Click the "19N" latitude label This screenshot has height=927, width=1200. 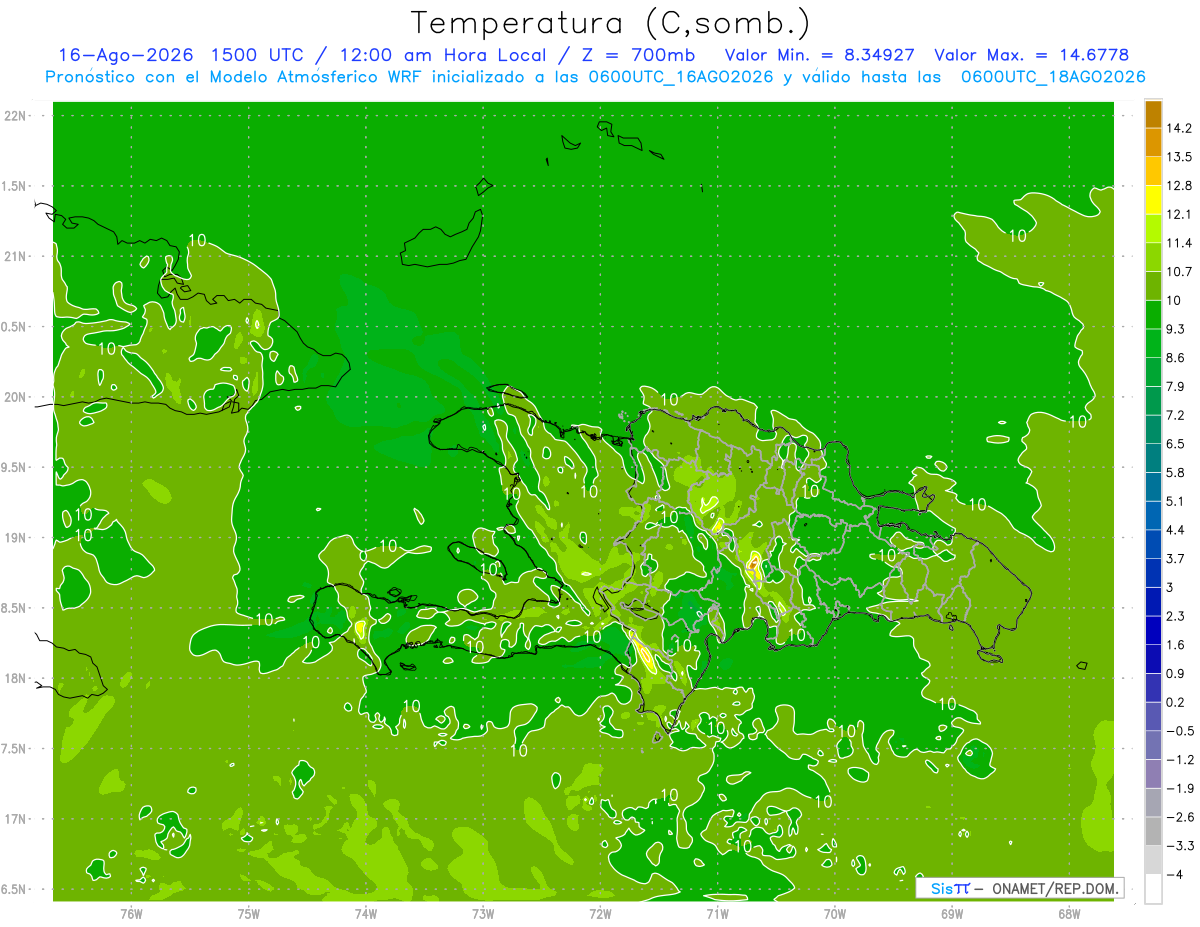(x=16, y=537)
